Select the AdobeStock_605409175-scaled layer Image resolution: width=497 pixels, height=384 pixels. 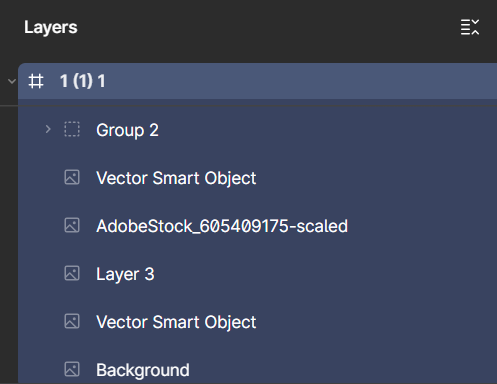coord(257,225)
